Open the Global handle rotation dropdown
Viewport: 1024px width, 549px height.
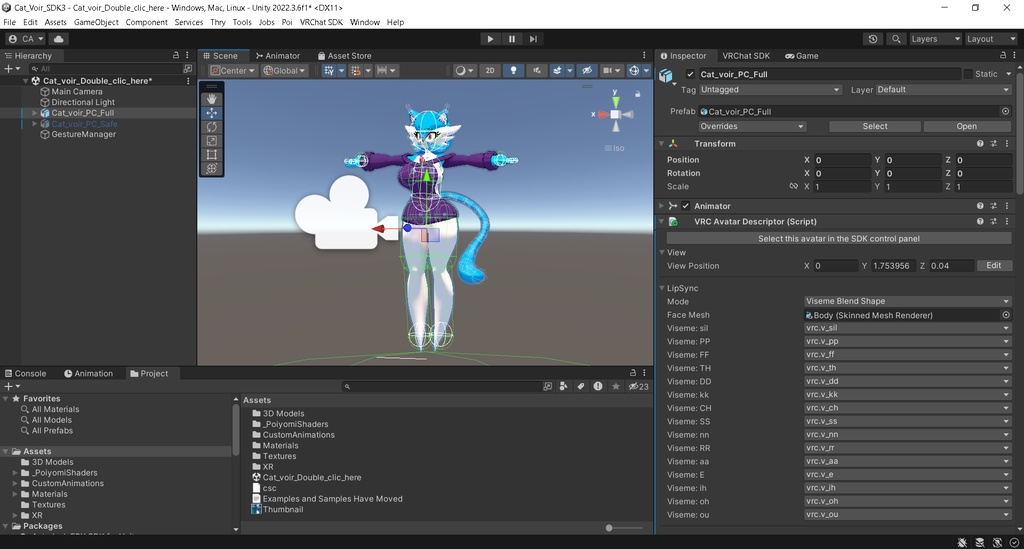pyautogui.click(x=284, y=71)
